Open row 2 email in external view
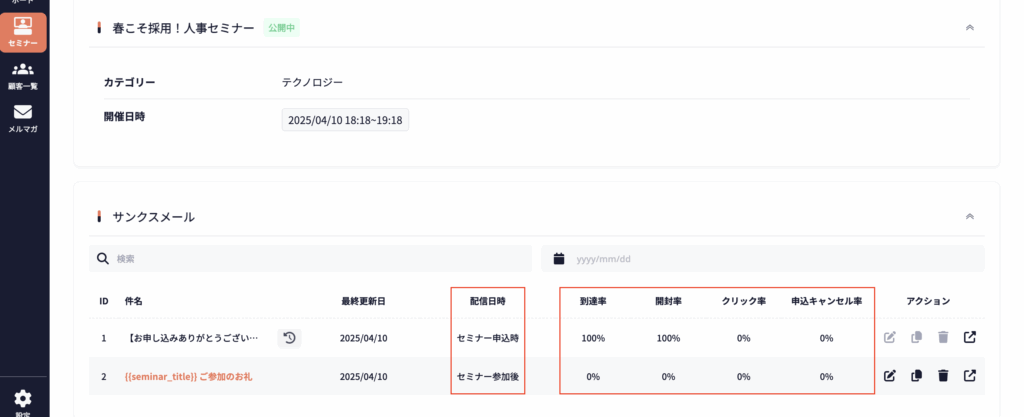Screen dimensions: 1024x417 (x=969, y=376)
